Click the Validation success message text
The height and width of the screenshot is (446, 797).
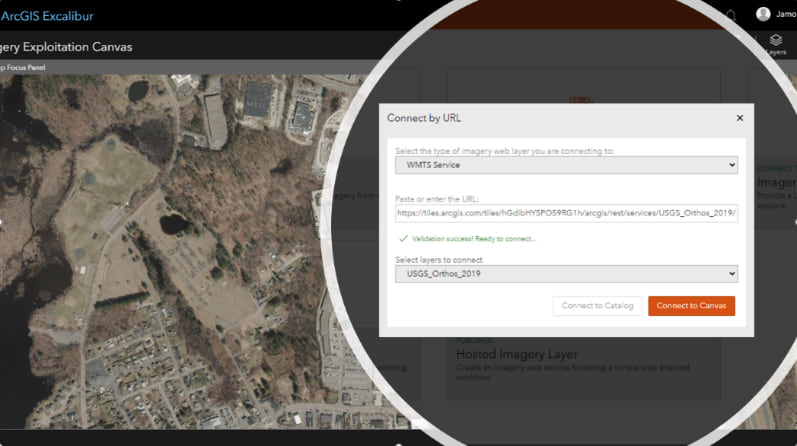(474, 239)
